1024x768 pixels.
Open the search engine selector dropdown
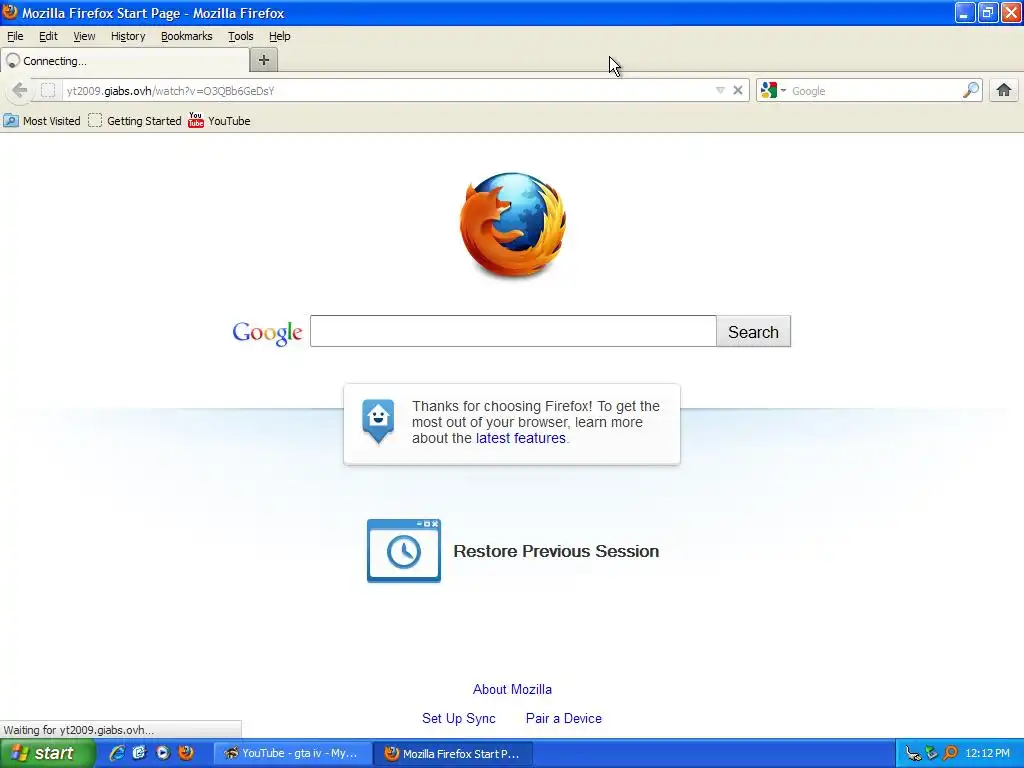[x=774, y=90]
